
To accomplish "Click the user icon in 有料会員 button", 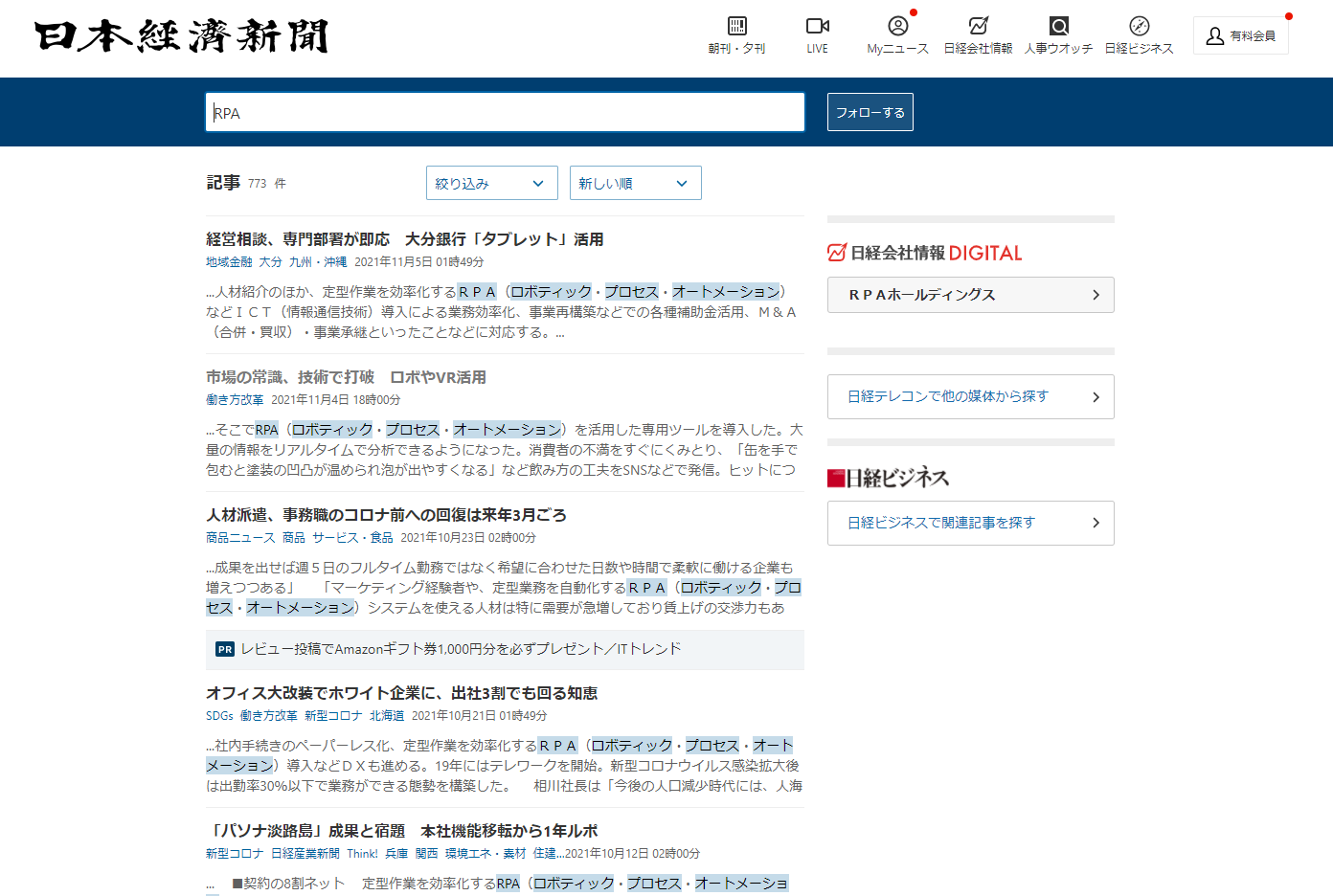I will (x=1215, y=35).
